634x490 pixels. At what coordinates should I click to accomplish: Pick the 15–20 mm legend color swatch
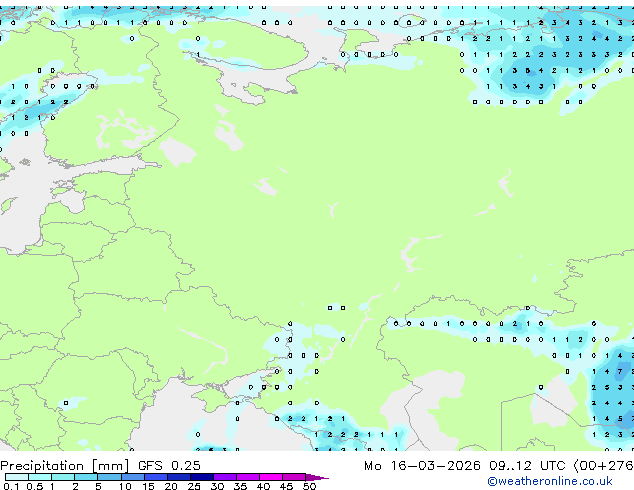pyautogui.click(x=155, y=477)
